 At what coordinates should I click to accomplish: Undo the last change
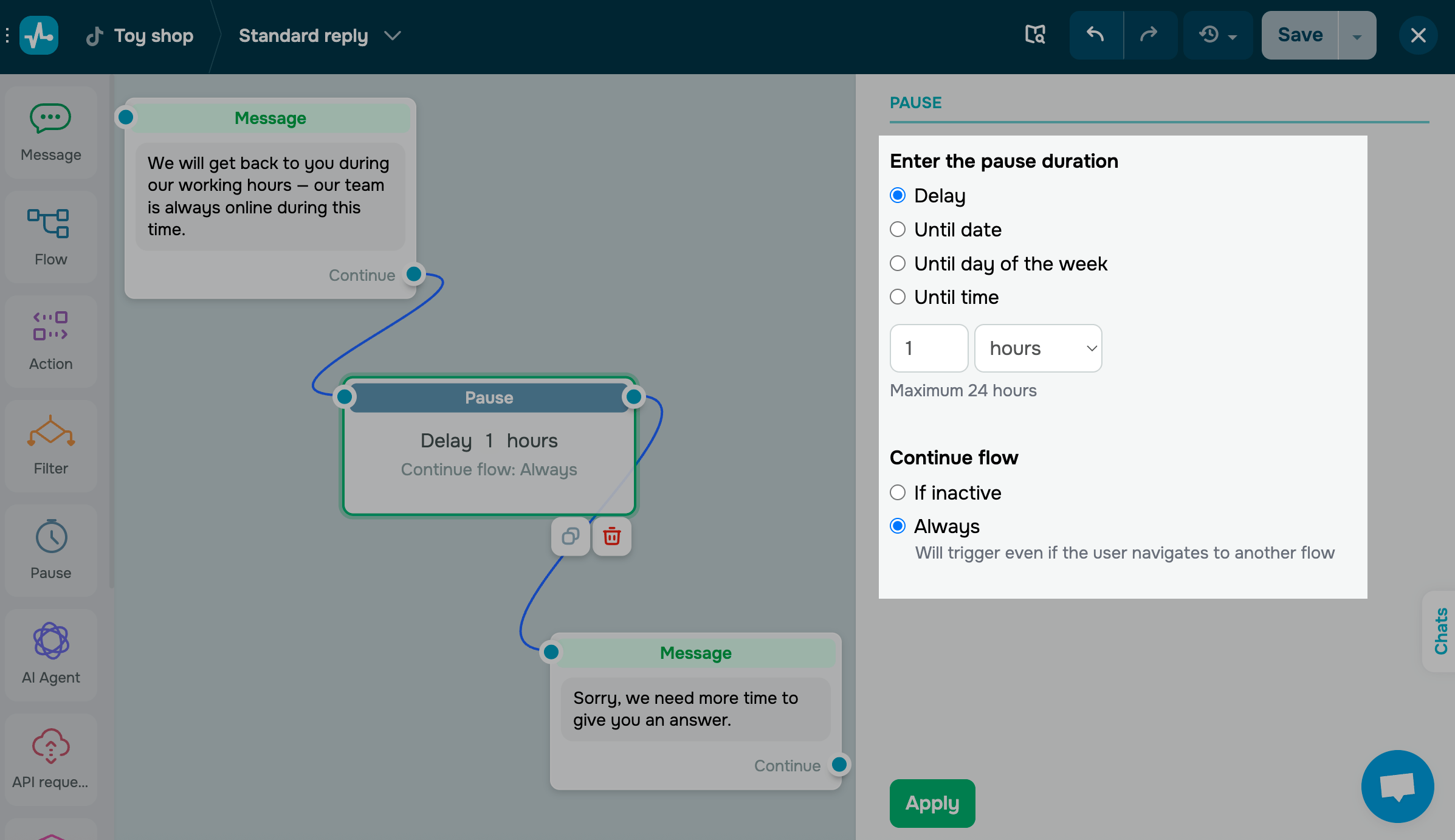pyautogui.click(x=1095, y=35)
